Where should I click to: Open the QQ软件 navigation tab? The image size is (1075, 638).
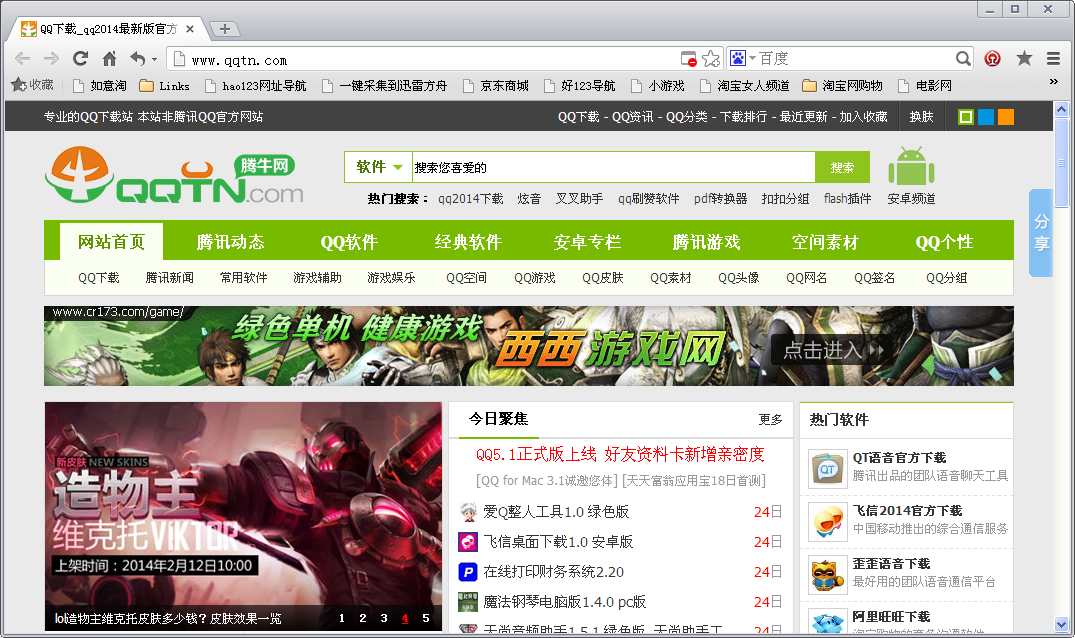click(349, 241)
